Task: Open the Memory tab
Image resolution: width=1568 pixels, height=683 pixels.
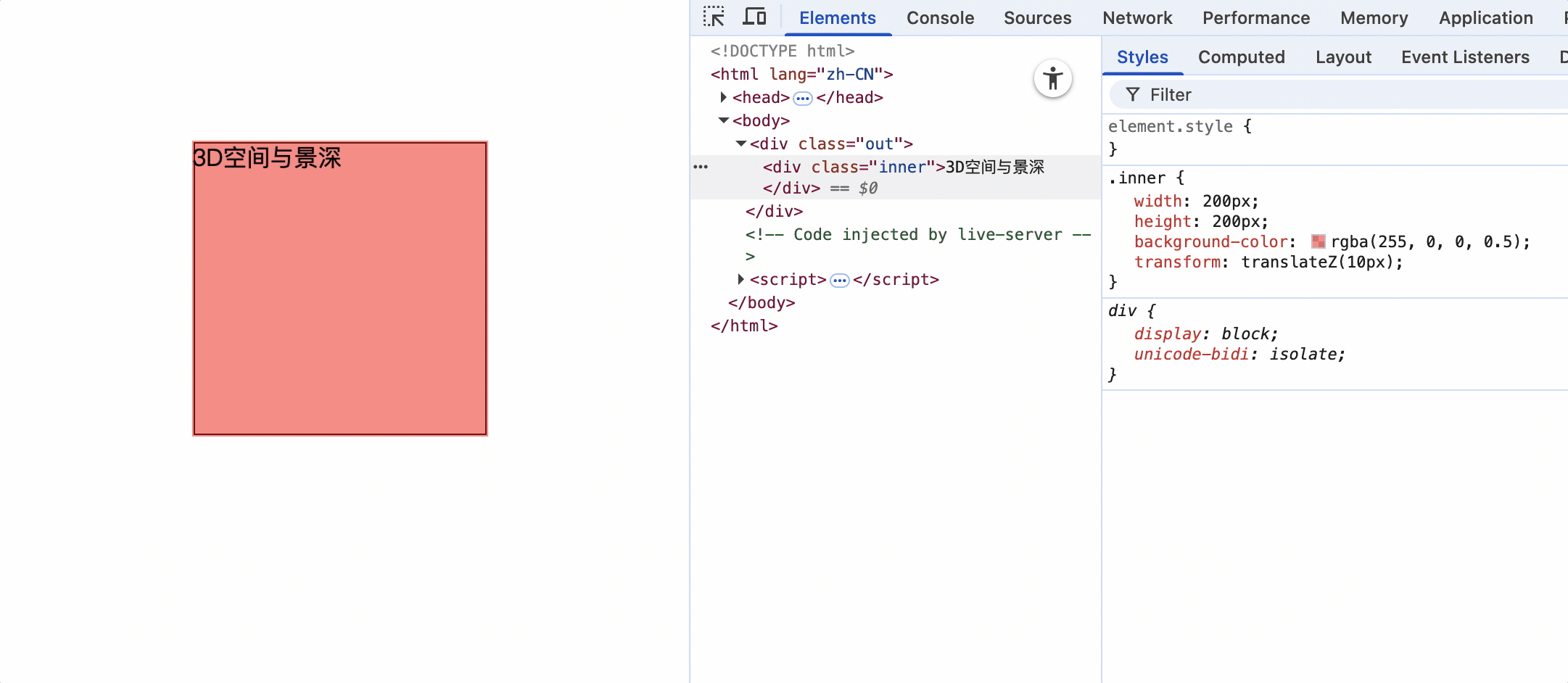Action: click(x=1374, y=18)
